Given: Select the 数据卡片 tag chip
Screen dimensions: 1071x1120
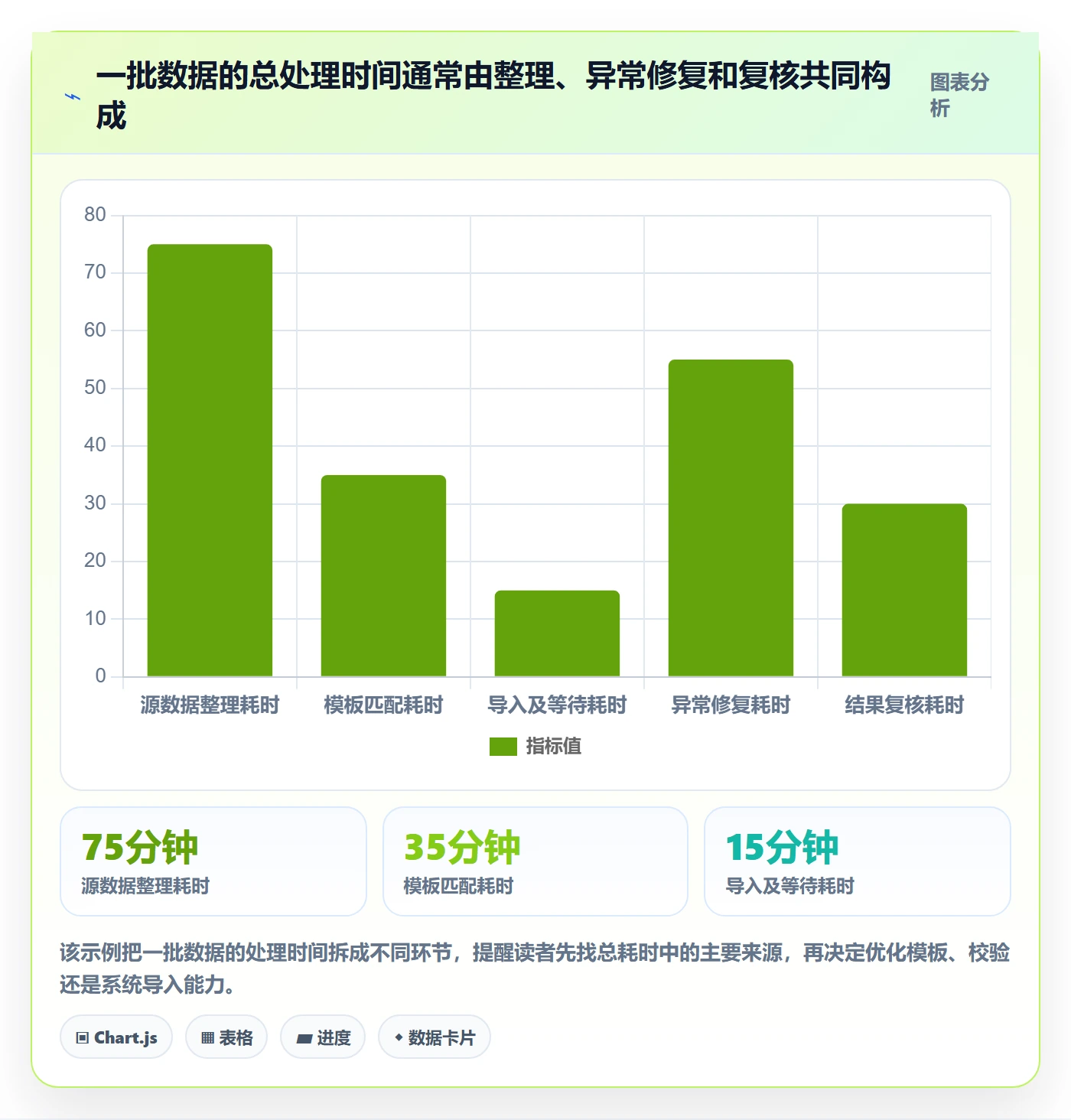Looking at the screenshot, I should click(x=435, y=1037).
